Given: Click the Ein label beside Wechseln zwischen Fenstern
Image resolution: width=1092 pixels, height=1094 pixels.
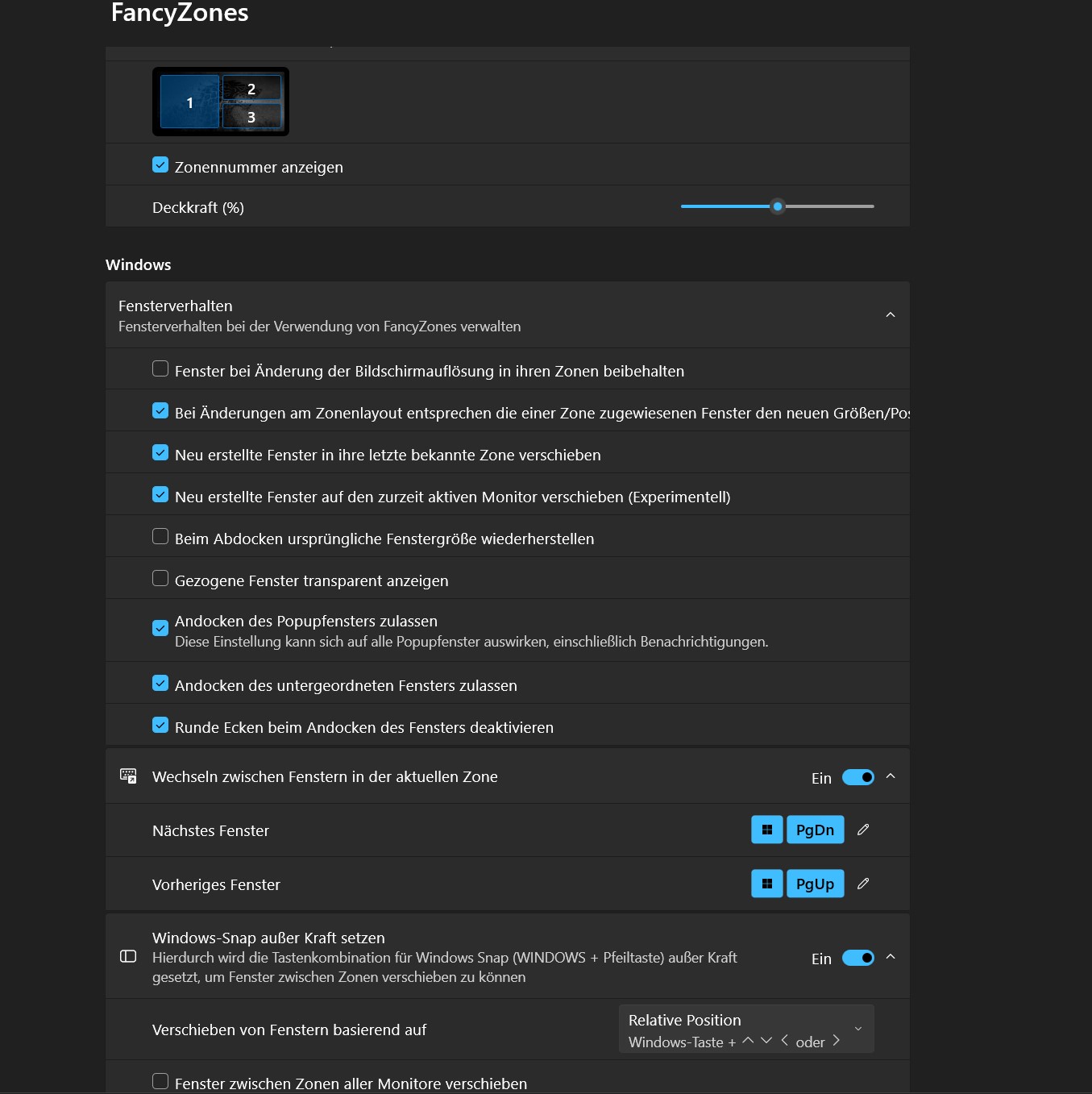Looking at the screenshot, I should [x=821, y=778].
